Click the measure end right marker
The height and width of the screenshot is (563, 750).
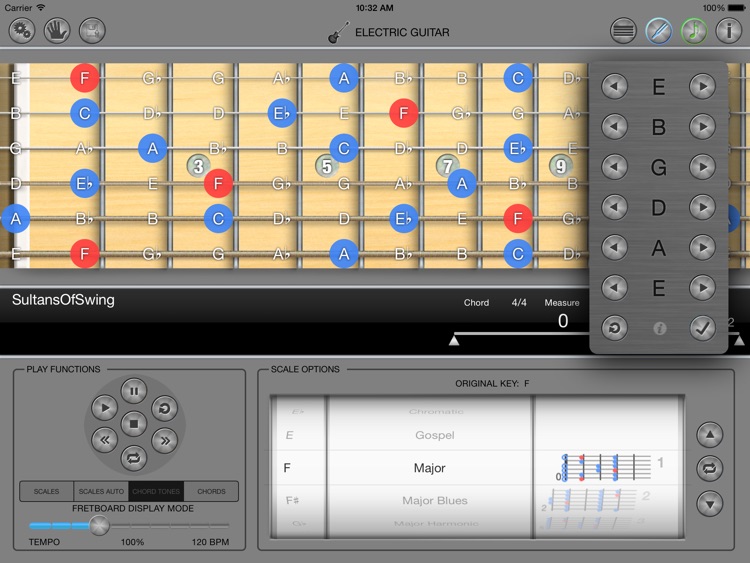coord(739,340)
